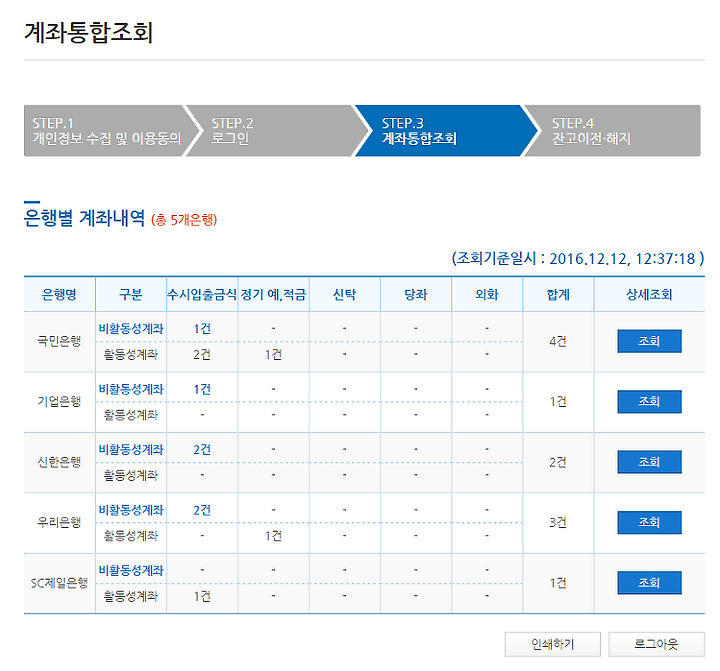This screenshot has width=720, height=671.
Task: Click 활동성계좌 label in 우리은행 row
Action: (131, 536)
